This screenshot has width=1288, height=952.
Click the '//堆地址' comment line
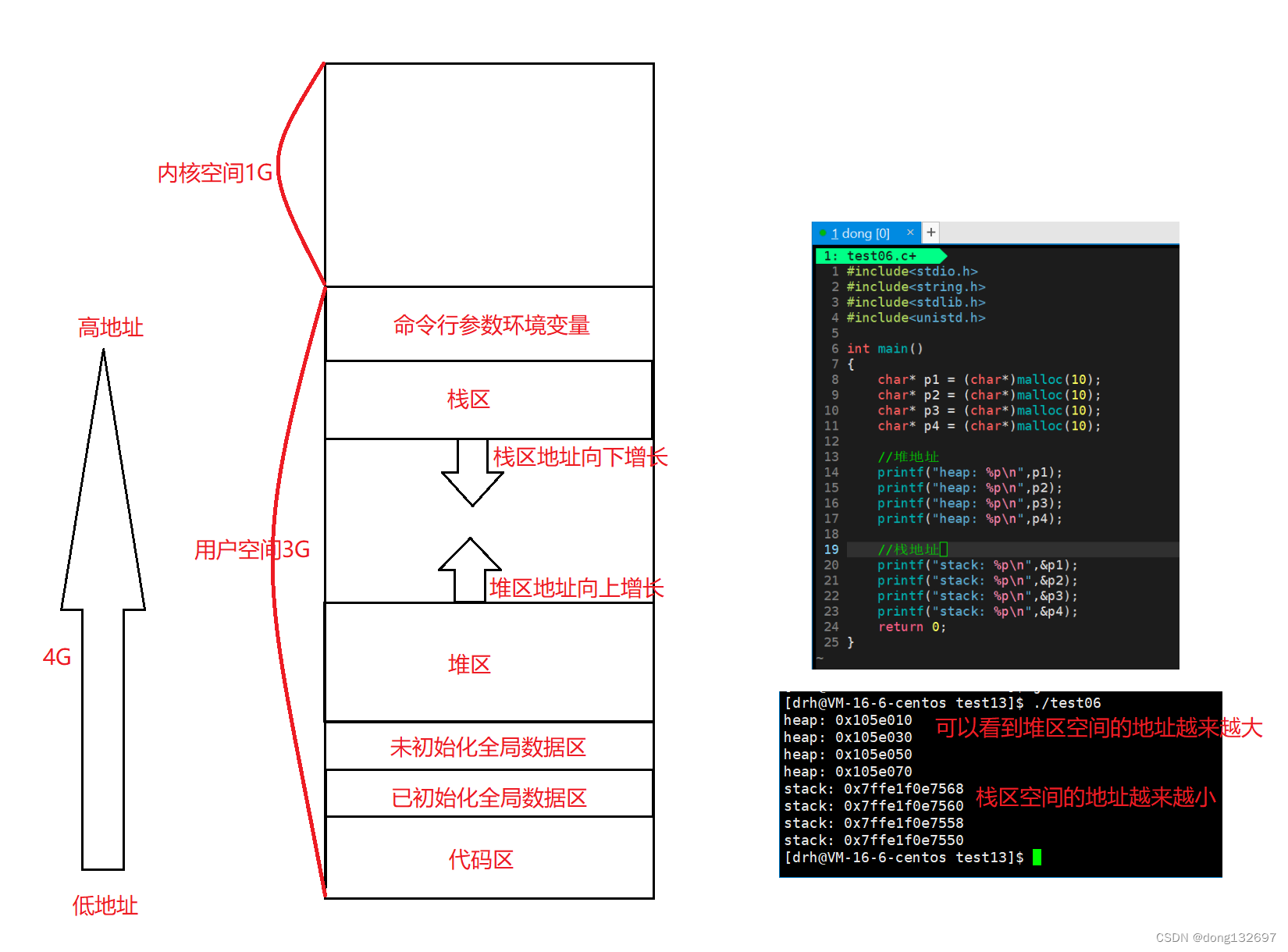pyautogui.click(x=908, y=457)
